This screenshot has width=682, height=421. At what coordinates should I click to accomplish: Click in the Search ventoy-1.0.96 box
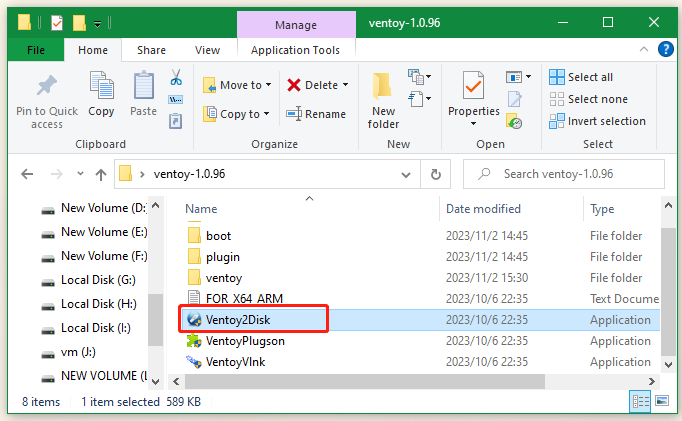564,174
